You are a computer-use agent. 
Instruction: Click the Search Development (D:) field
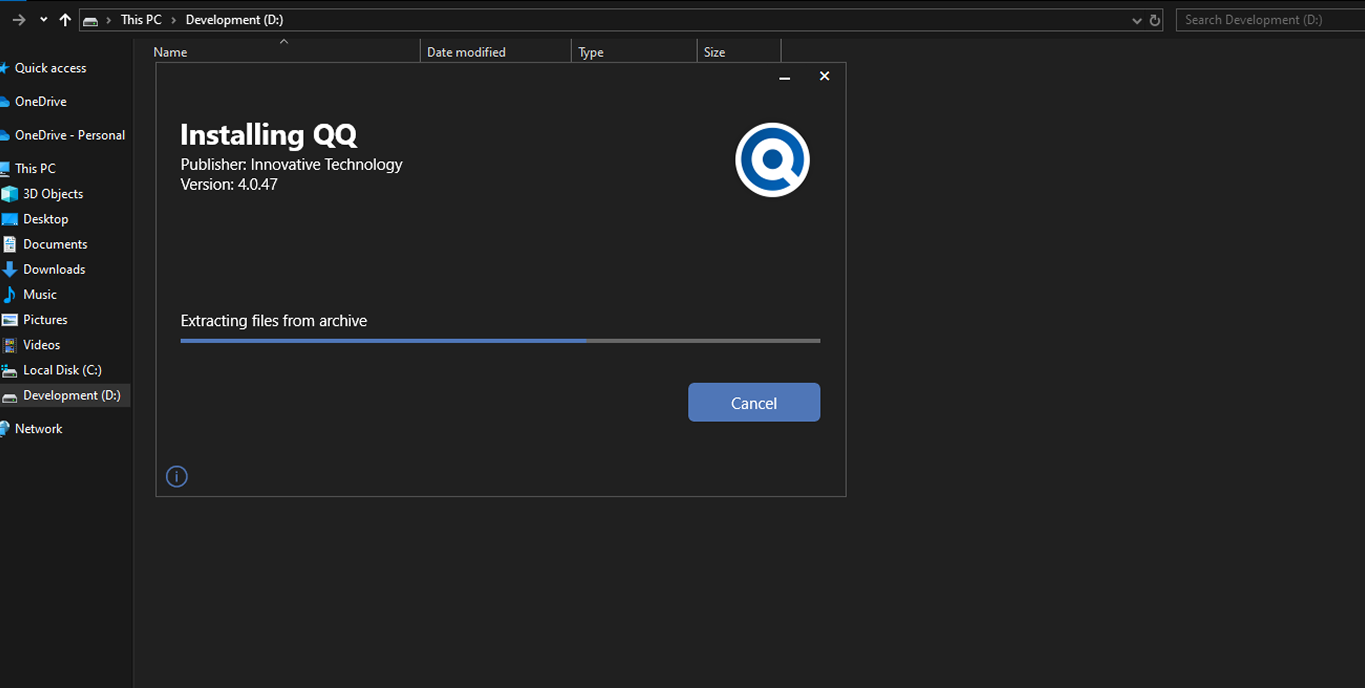[x=1270, y=20]
